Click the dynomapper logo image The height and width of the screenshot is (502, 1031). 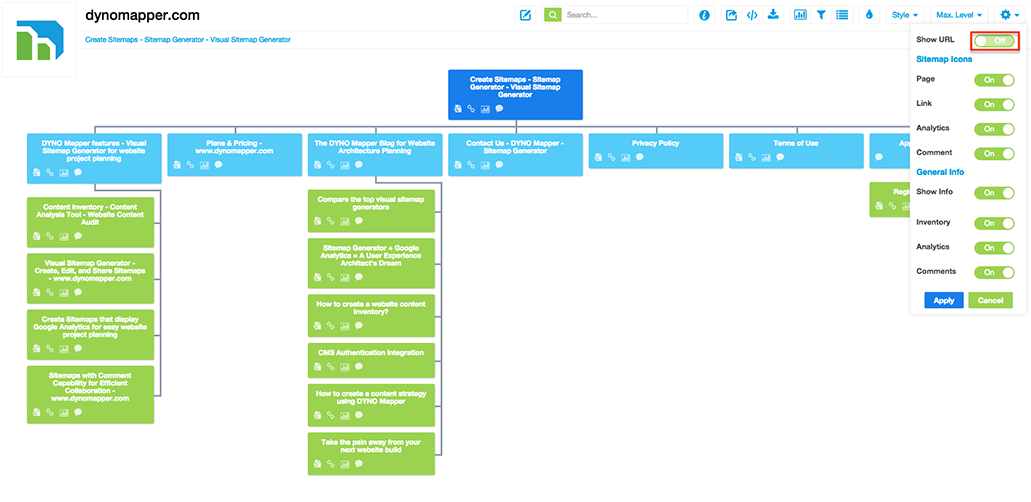[x=39, y=40]
